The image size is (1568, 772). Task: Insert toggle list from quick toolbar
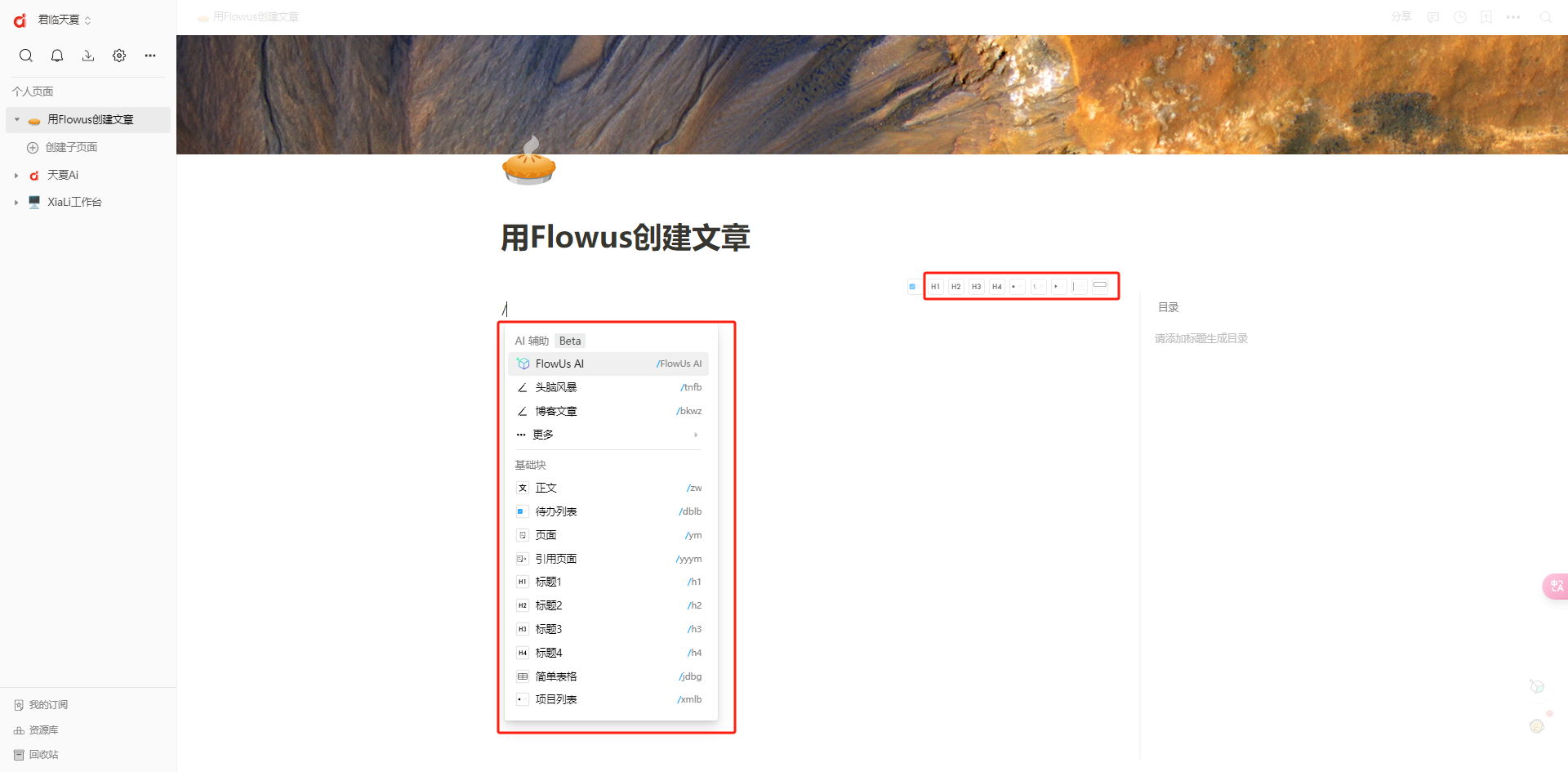click(1058, 287)
